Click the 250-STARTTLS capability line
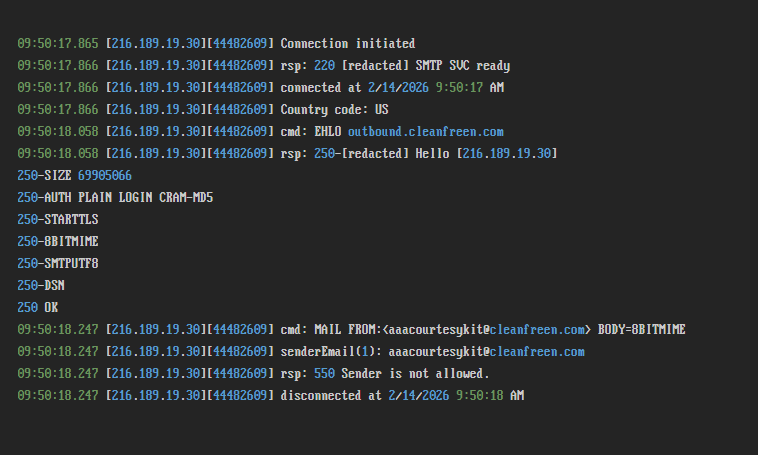Screen dimensions: 758x455 (x=58, y=219)
